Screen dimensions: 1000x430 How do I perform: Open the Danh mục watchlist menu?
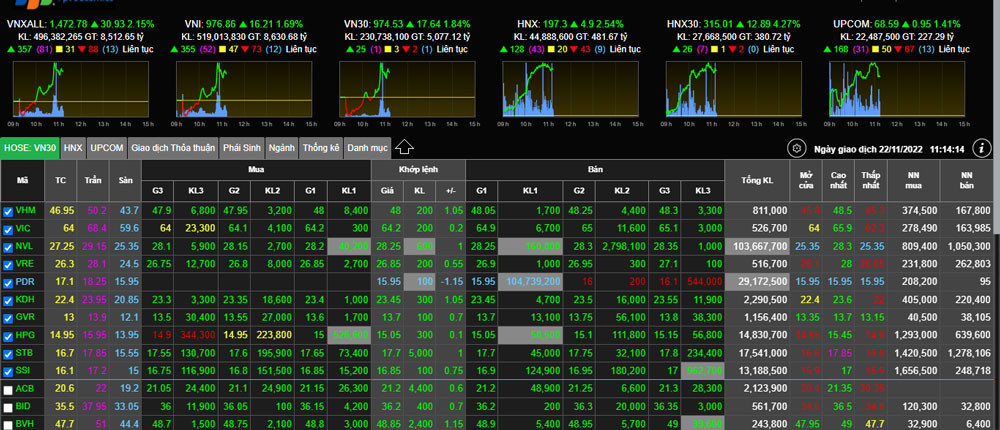point(365,148)
